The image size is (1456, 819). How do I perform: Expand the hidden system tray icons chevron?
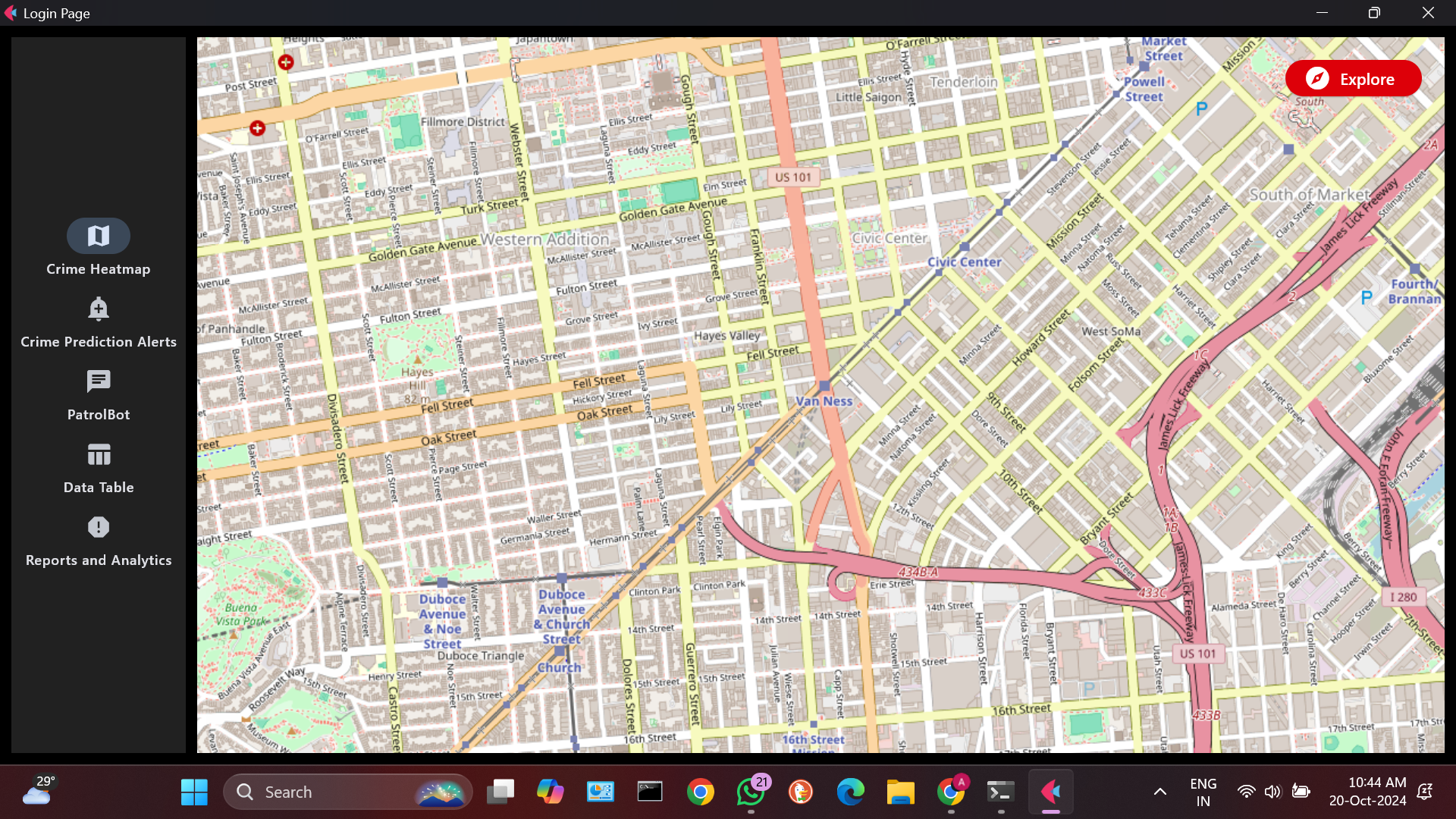click(x=1159, y=792)
